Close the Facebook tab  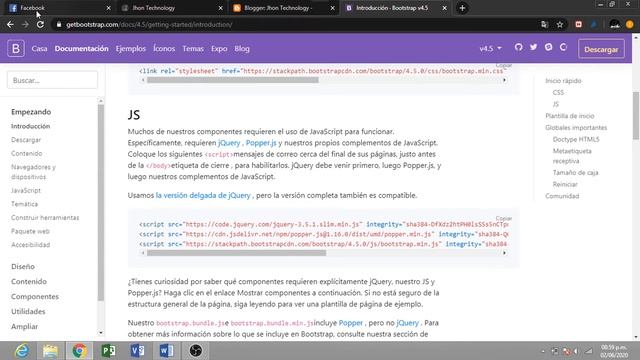coord(109,8)
